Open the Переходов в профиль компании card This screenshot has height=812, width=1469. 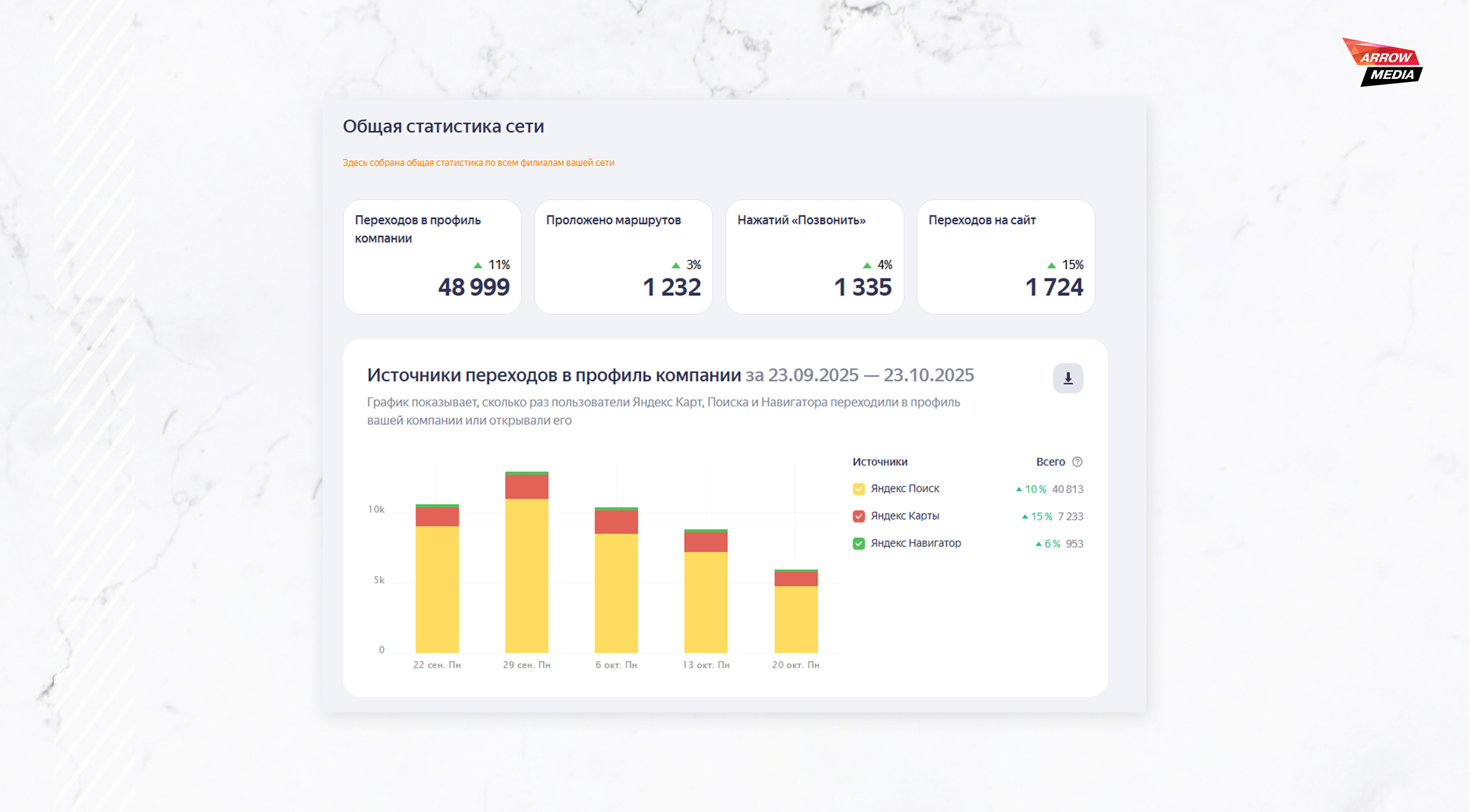coord(432,257)
